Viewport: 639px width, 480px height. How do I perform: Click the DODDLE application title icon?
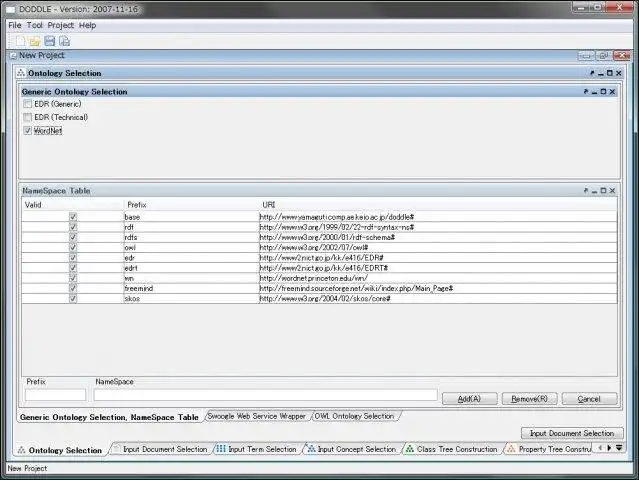click(x=11, y=9)
